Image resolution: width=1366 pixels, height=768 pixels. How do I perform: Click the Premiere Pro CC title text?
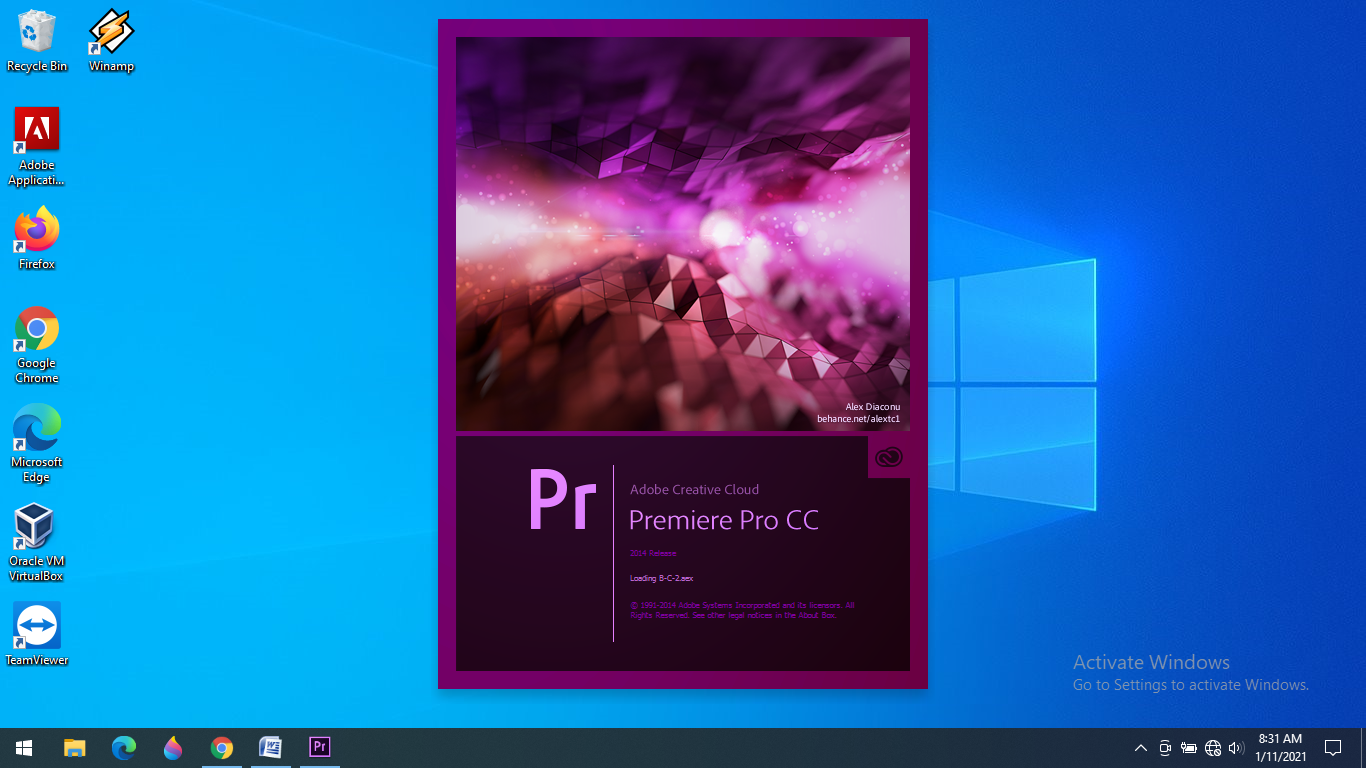point(724,521)
